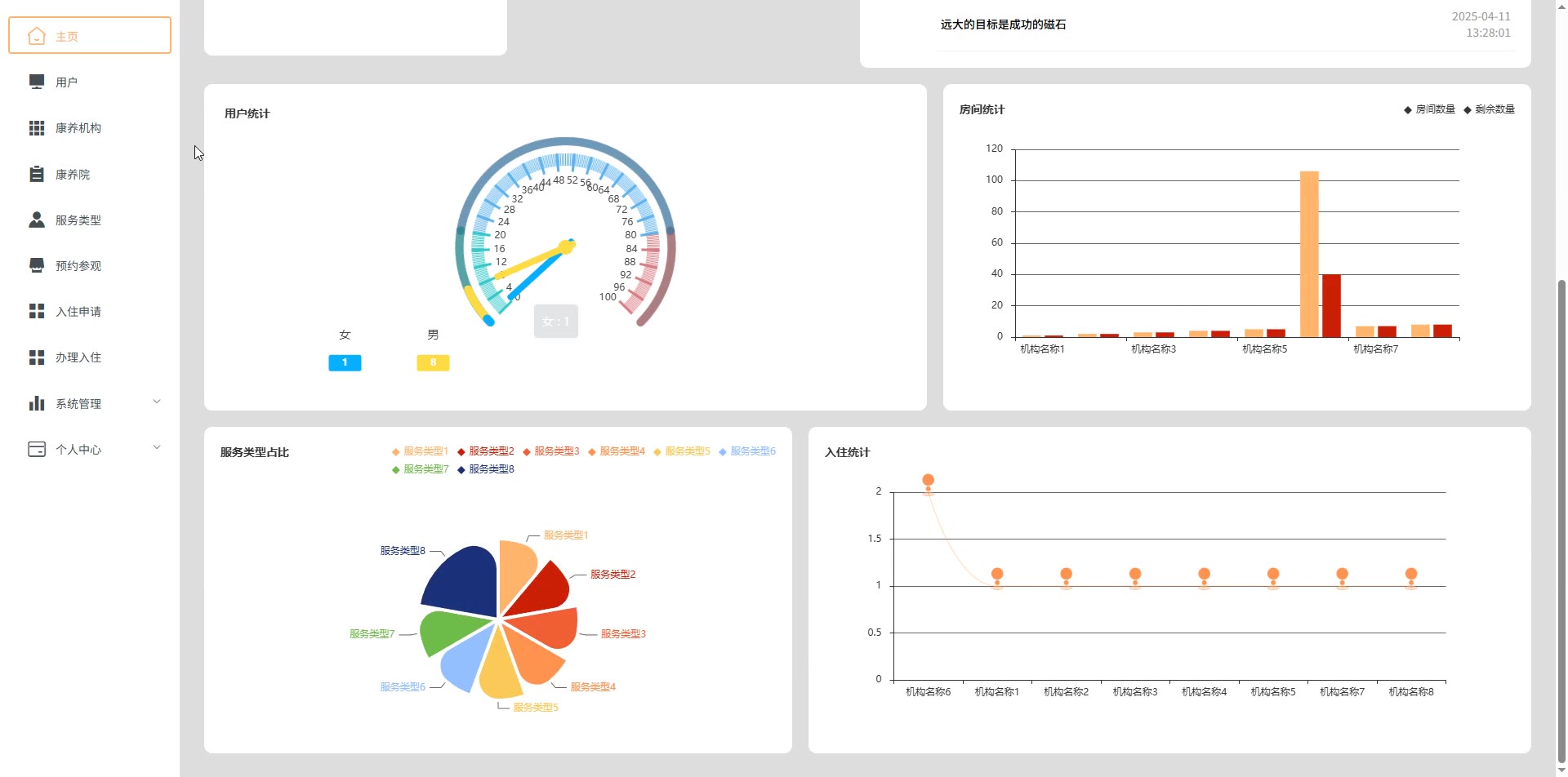Click the tallest orange bar in 房间统计

[1309, 254]
